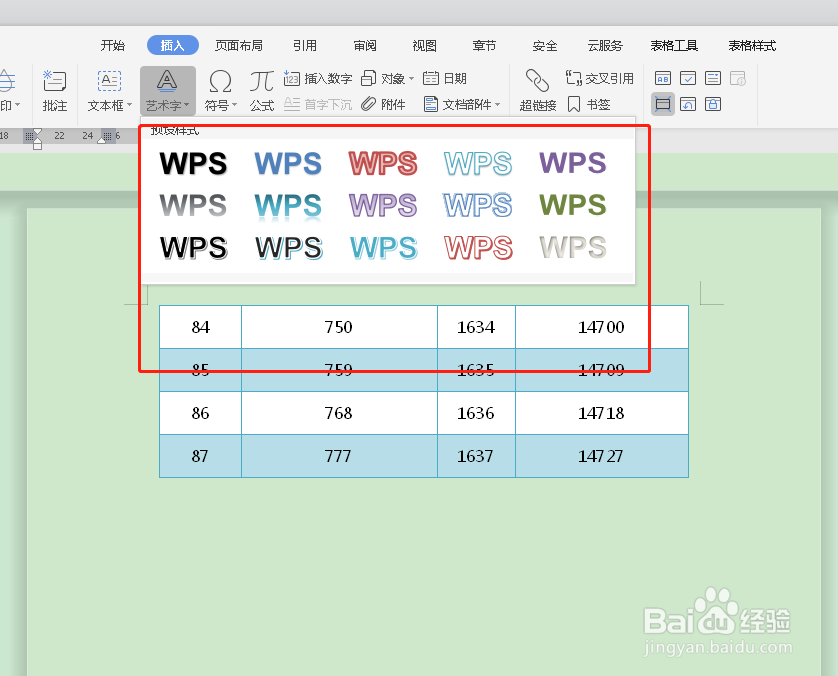Click the 插入数字 insert number button
This screenshot has height=676, width=838.
tap(318, 79)
